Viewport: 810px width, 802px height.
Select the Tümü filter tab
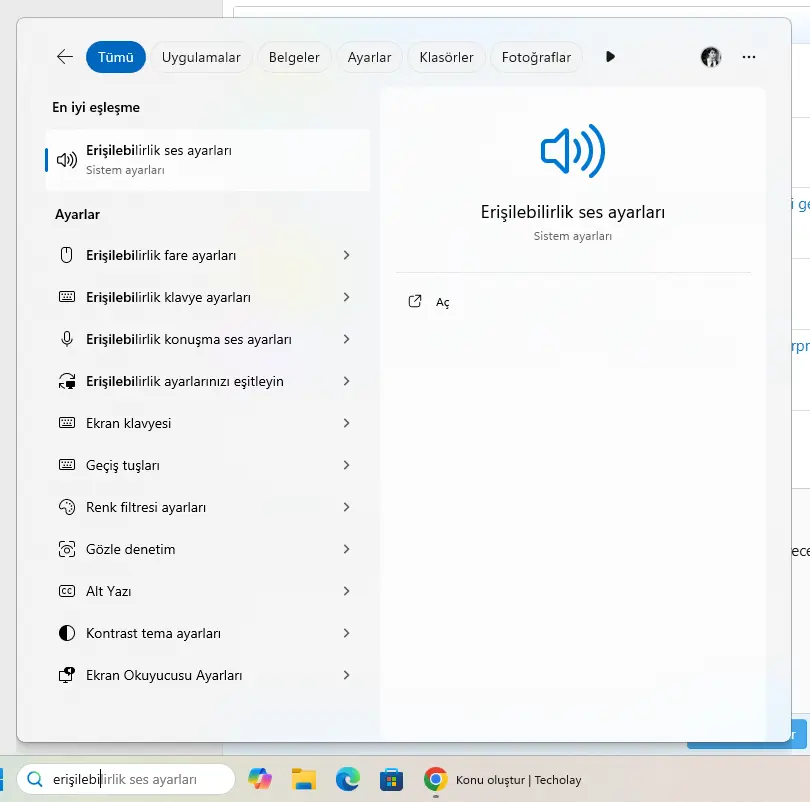tap(116, 57)
